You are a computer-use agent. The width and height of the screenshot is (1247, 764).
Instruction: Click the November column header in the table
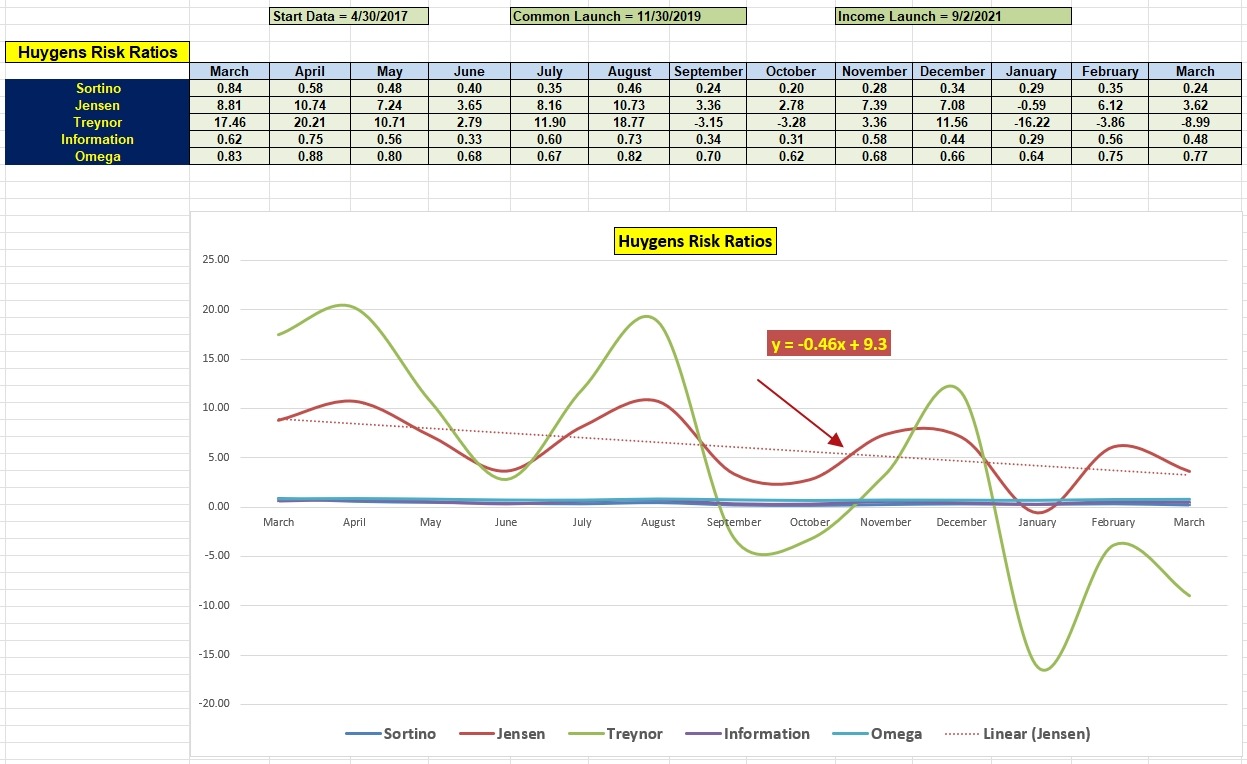(x=874, y=71)
